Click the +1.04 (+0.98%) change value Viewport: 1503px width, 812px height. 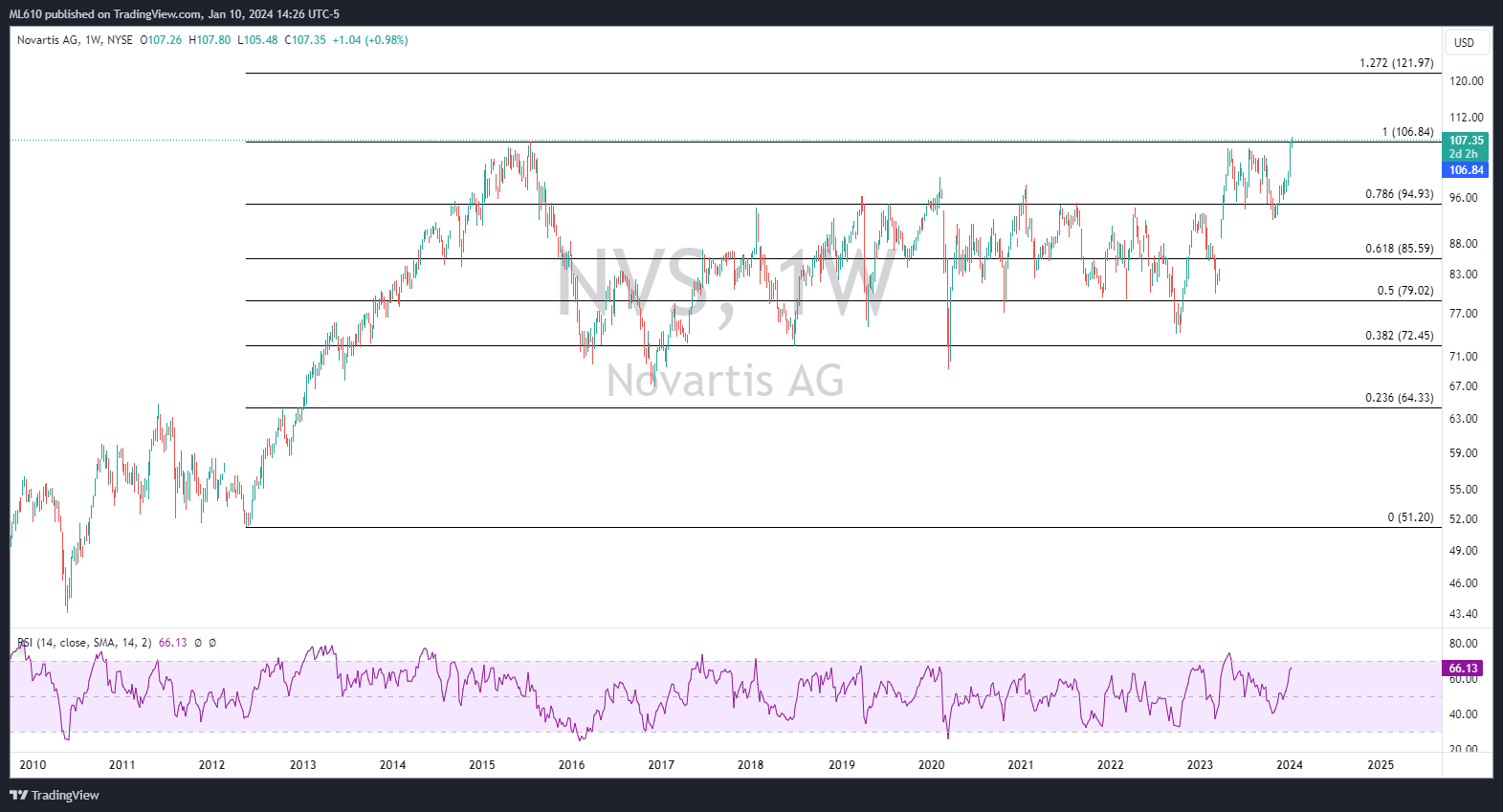coord(370,40)
